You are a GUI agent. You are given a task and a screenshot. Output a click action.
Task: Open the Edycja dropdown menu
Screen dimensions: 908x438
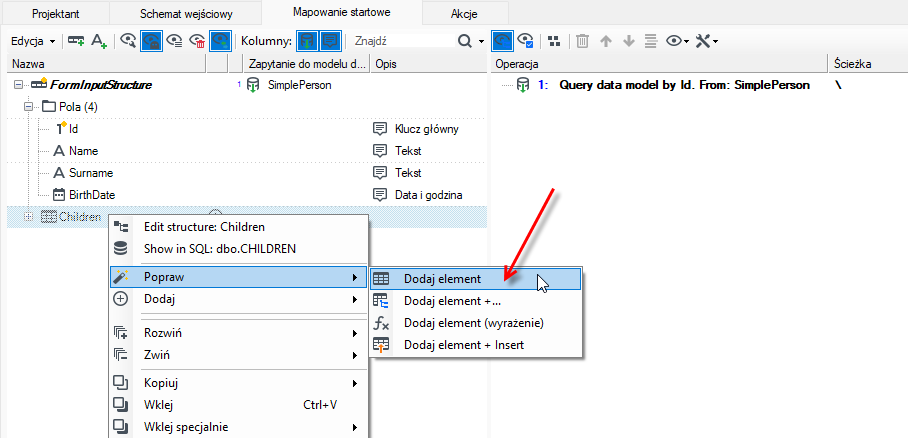(x=33, y=41)
